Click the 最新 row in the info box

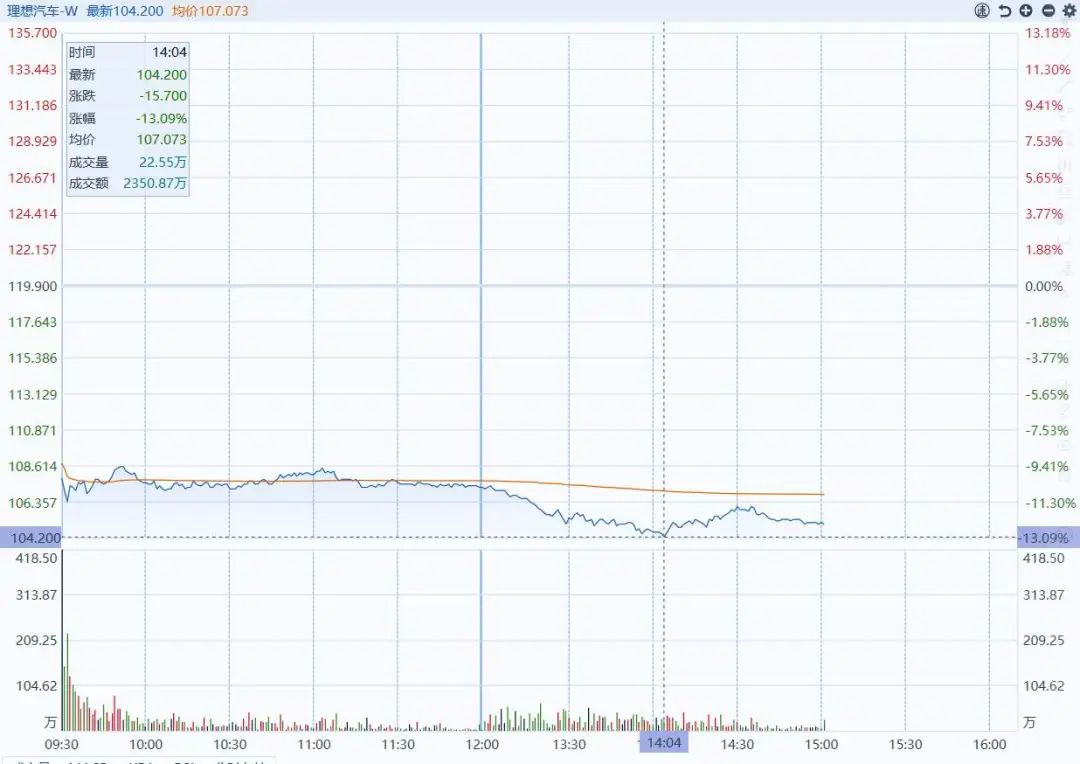click(127, 74)
